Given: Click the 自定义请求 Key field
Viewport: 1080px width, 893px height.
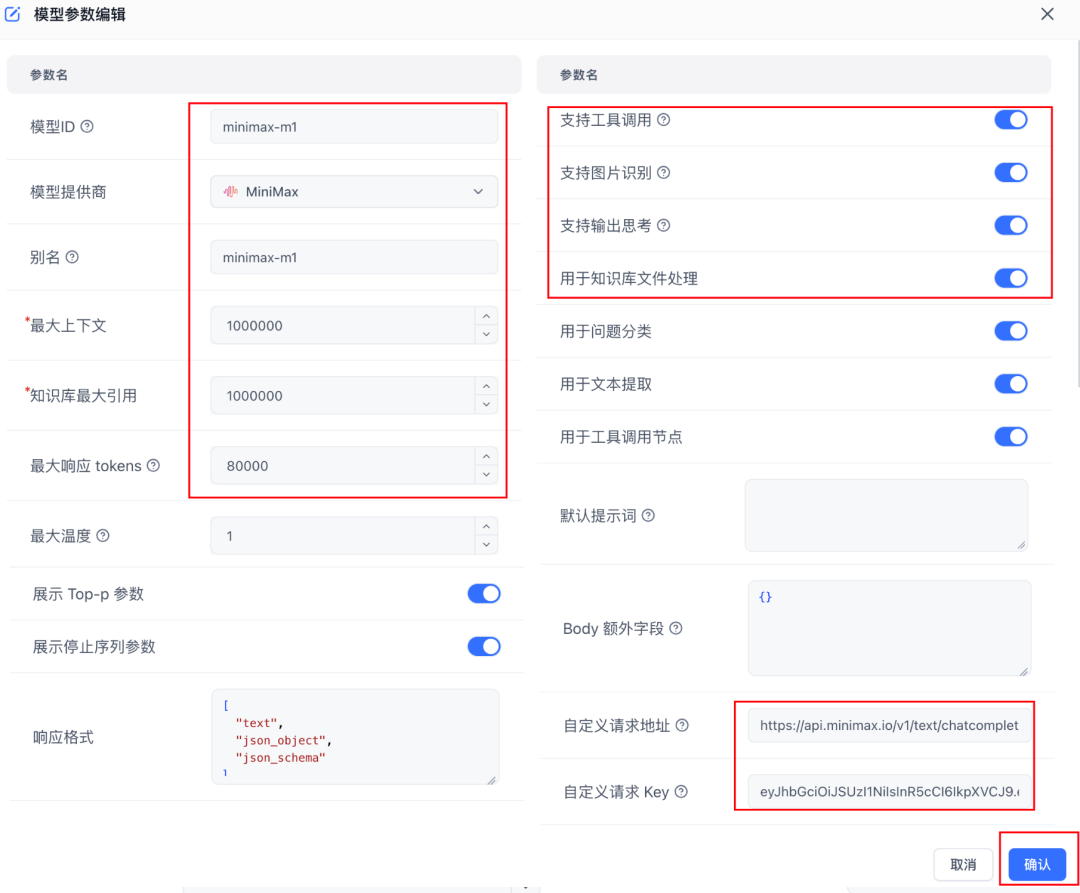Looking at the screenshot, I should [x=889, y=792].
